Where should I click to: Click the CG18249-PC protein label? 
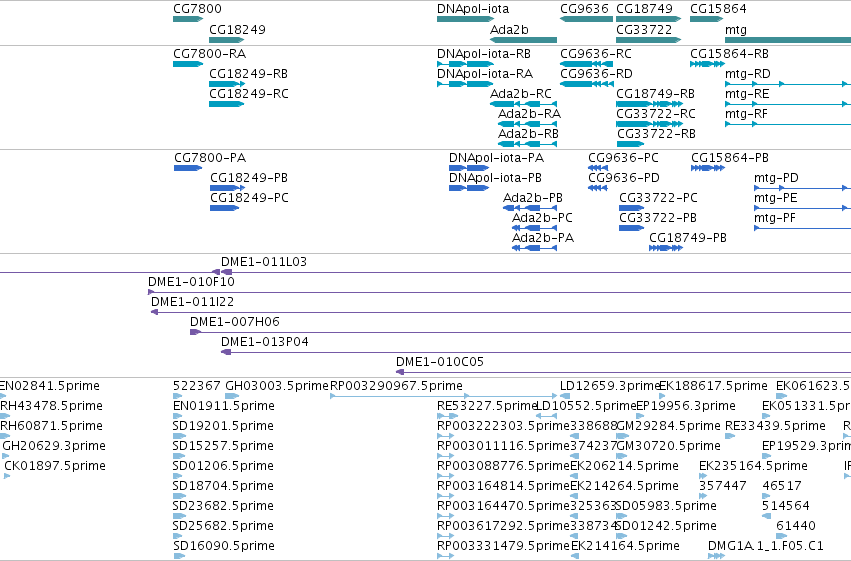[250, 198]
